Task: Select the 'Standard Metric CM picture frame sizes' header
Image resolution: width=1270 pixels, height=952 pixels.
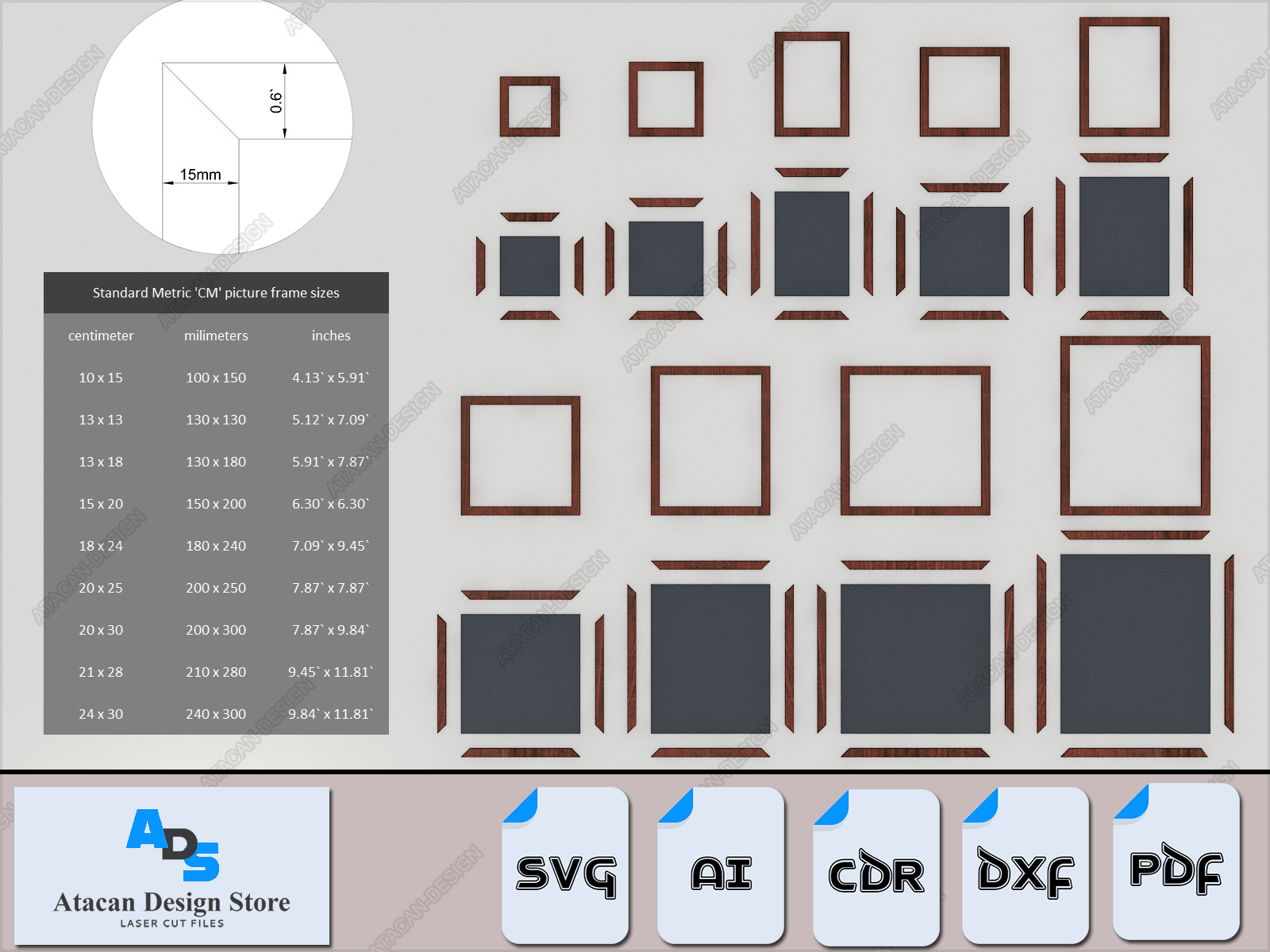Action: (x=216, y=293)
